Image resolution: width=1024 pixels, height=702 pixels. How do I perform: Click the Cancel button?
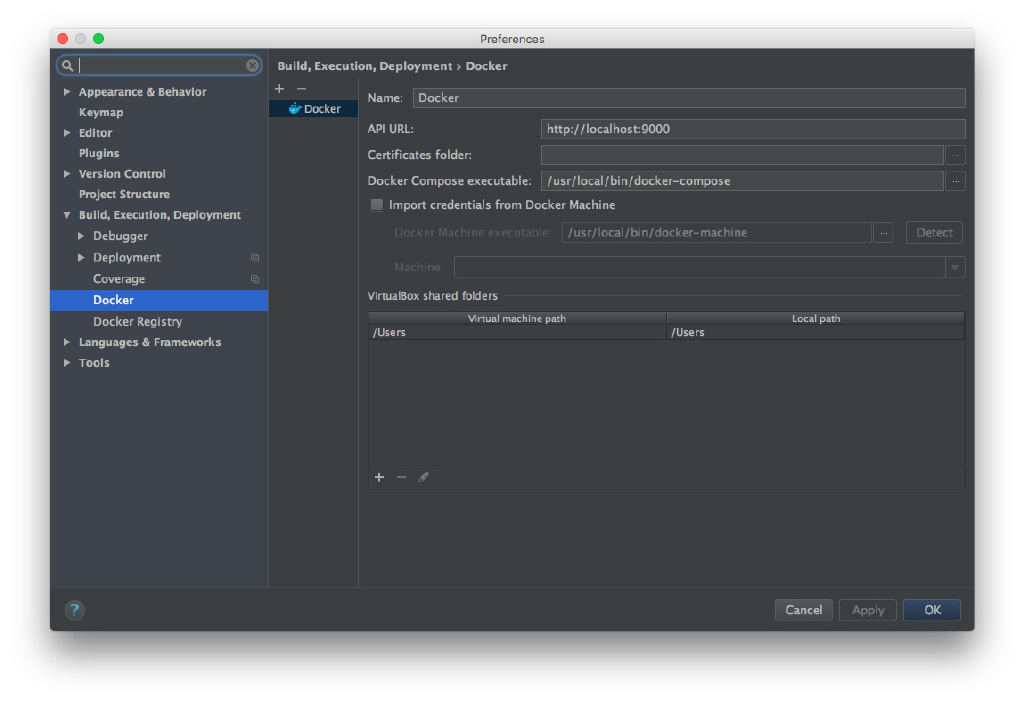point(803,610)
